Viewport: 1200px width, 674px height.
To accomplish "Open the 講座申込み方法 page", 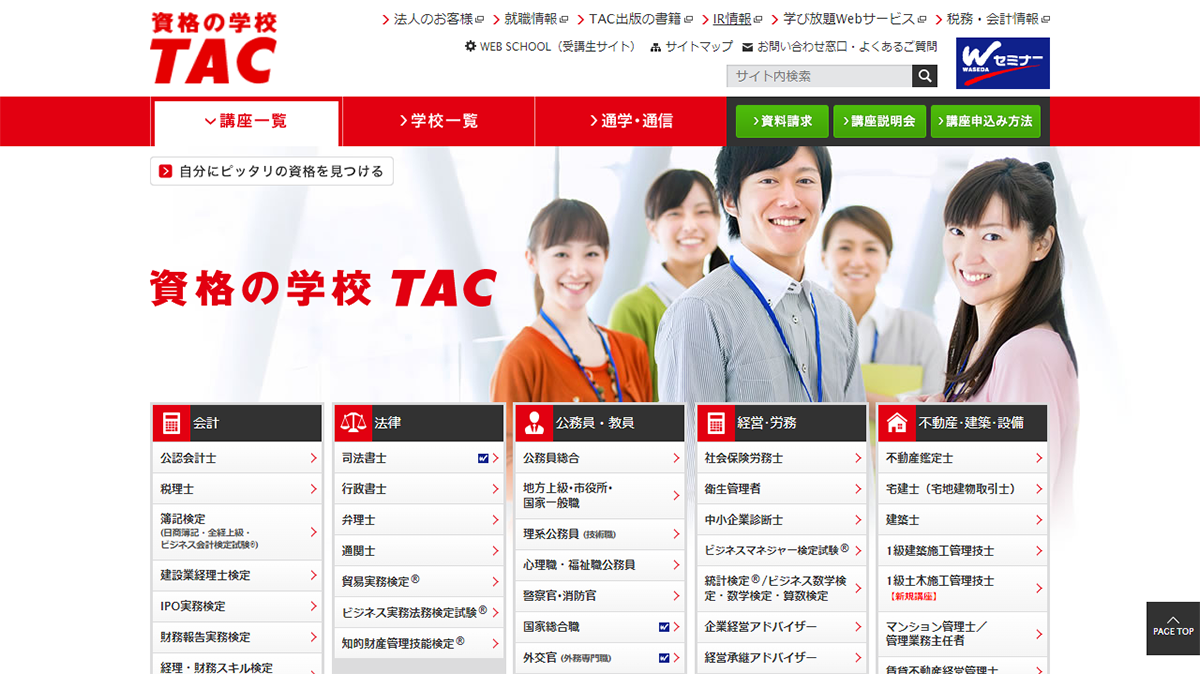I will (985, 120).
